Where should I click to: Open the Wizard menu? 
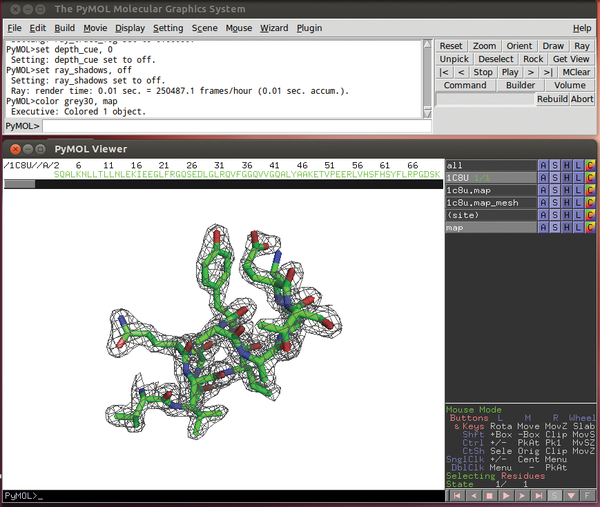274,28
